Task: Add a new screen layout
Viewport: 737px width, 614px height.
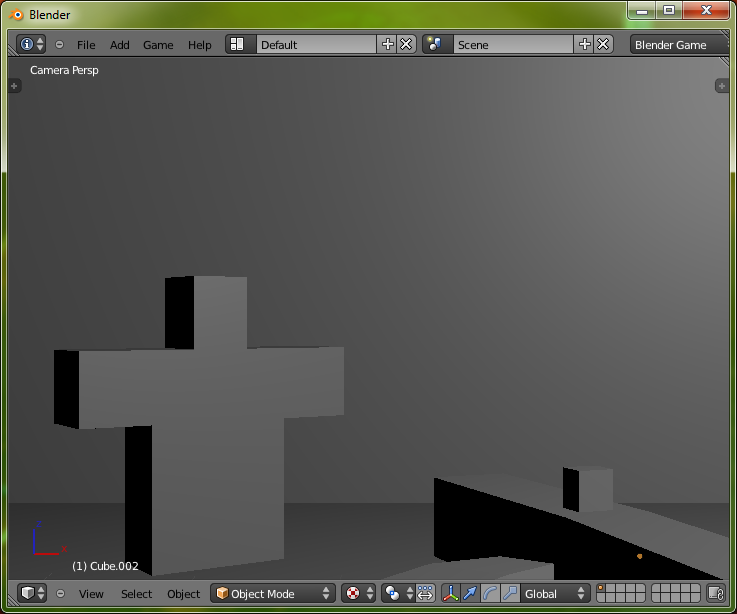Action: 388,45
